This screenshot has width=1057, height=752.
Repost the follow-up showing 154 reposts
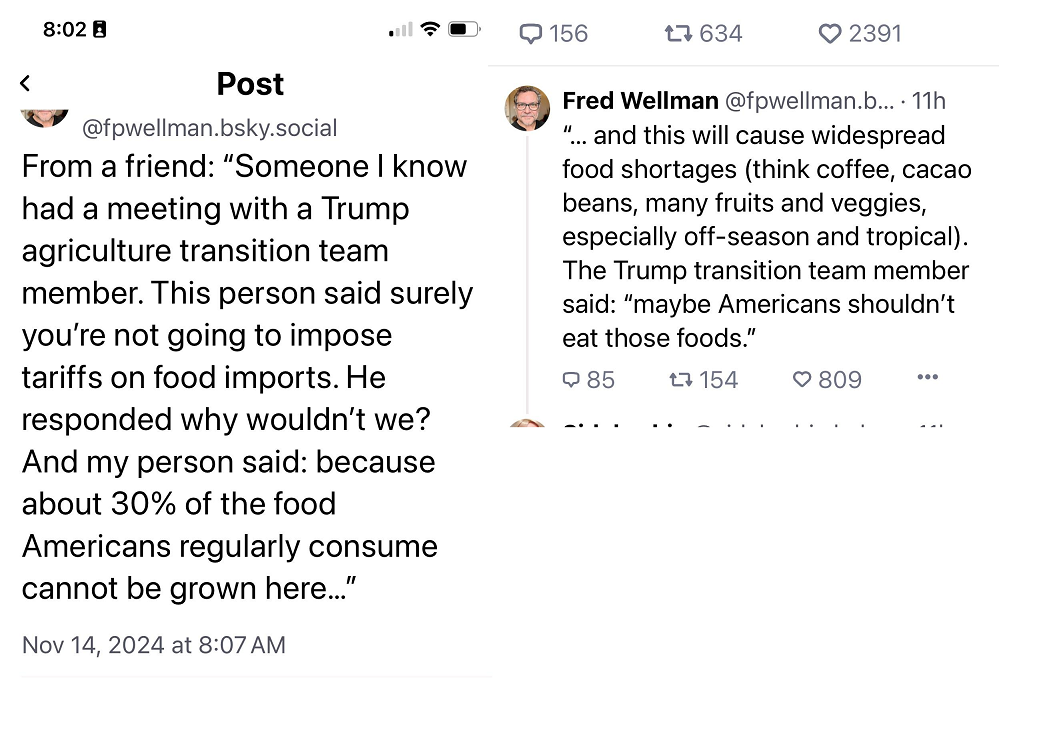[x=703, y=379]
